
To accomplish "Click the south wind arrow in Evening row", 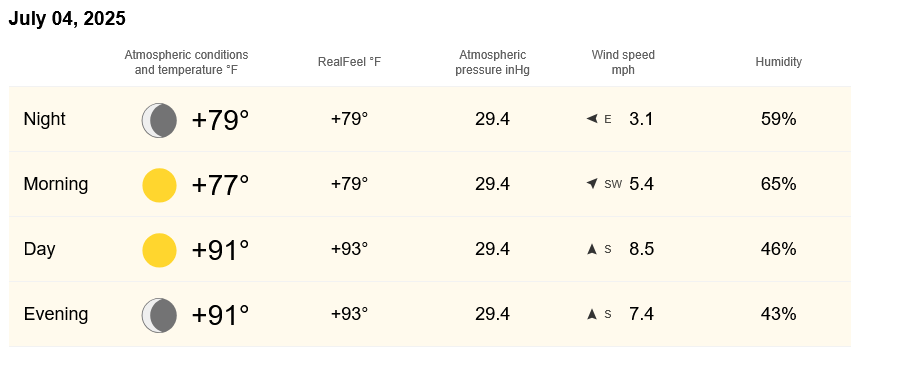I will 592,314.
